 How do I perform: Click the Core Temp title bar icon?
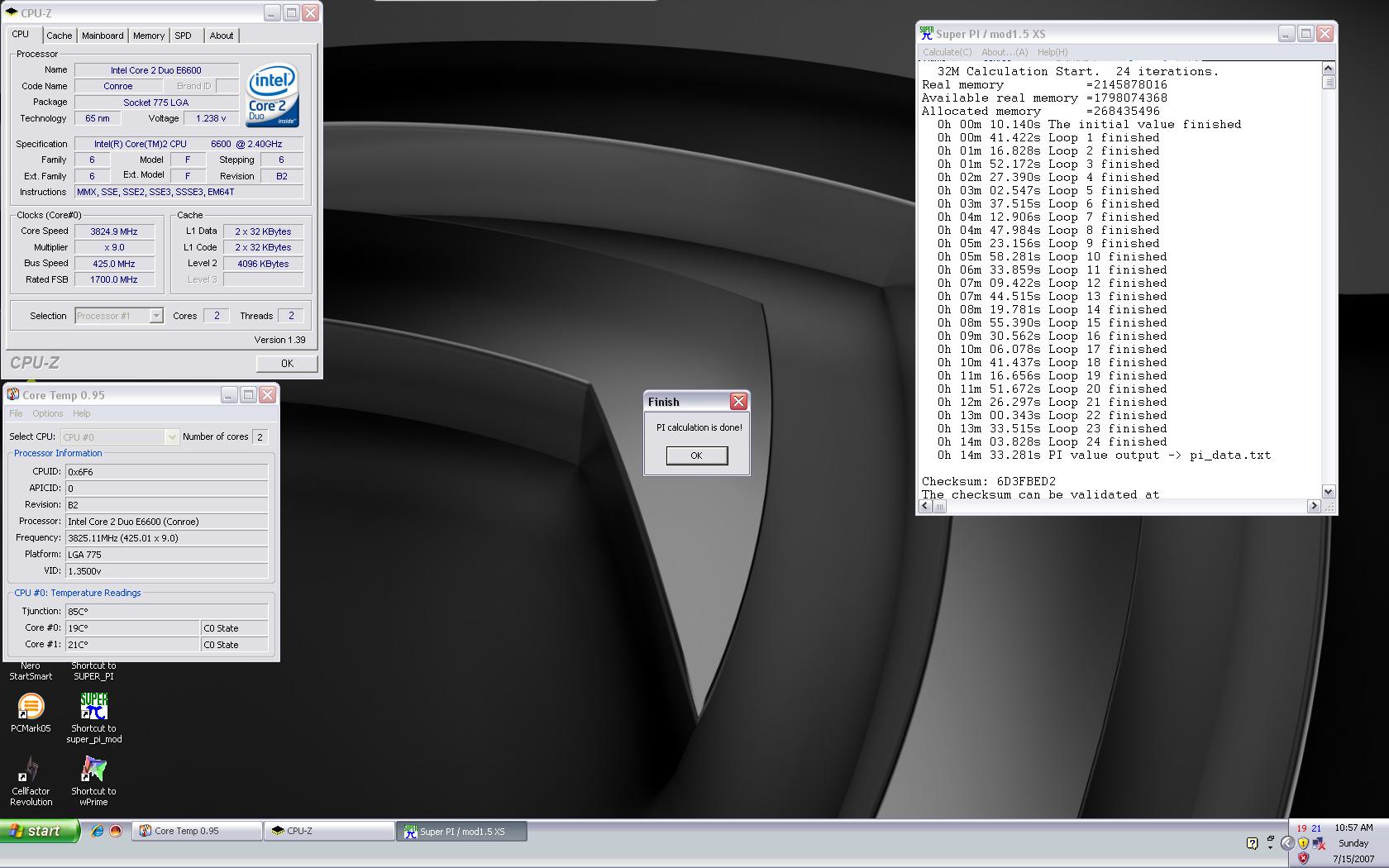pyautogui.click(x=13, y=394)
